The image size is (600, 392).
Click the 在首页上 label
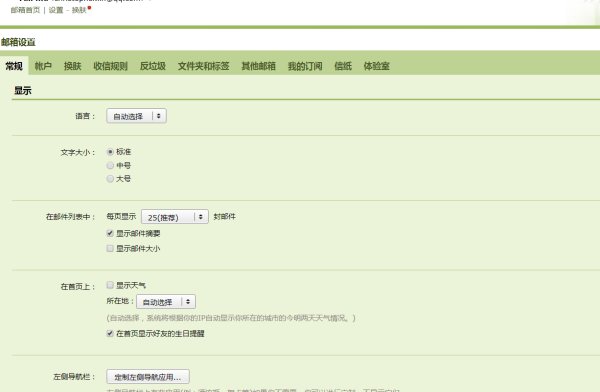(x=77, y=286)
